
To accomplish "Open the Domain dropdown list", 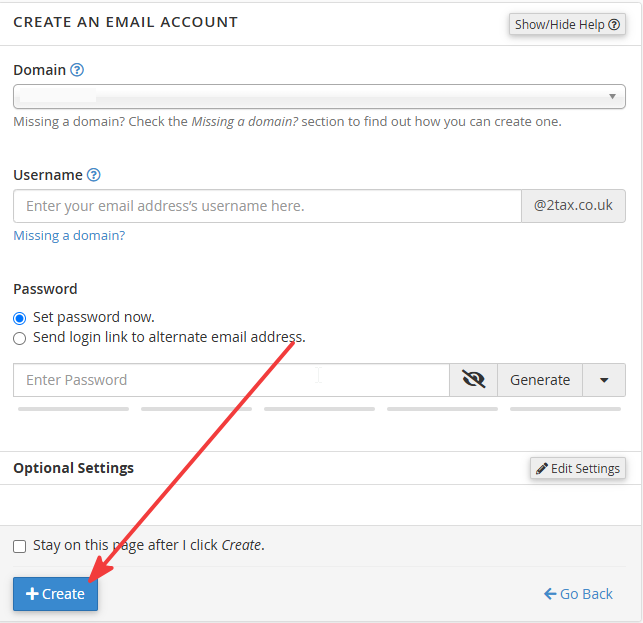I will click(x=319, y=97).
